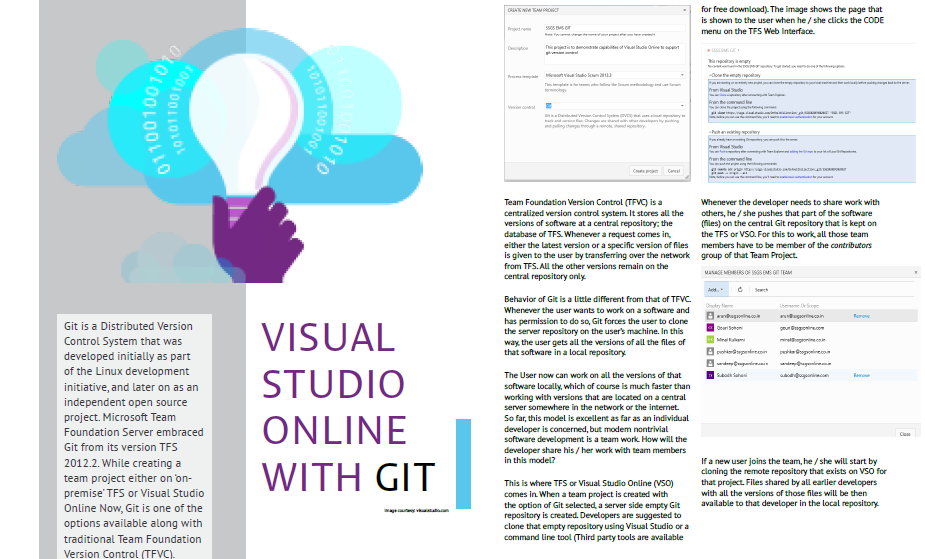Click the lightbulb cloud illustration
Screen dimensions: 925x559
[x=239, y=154]
